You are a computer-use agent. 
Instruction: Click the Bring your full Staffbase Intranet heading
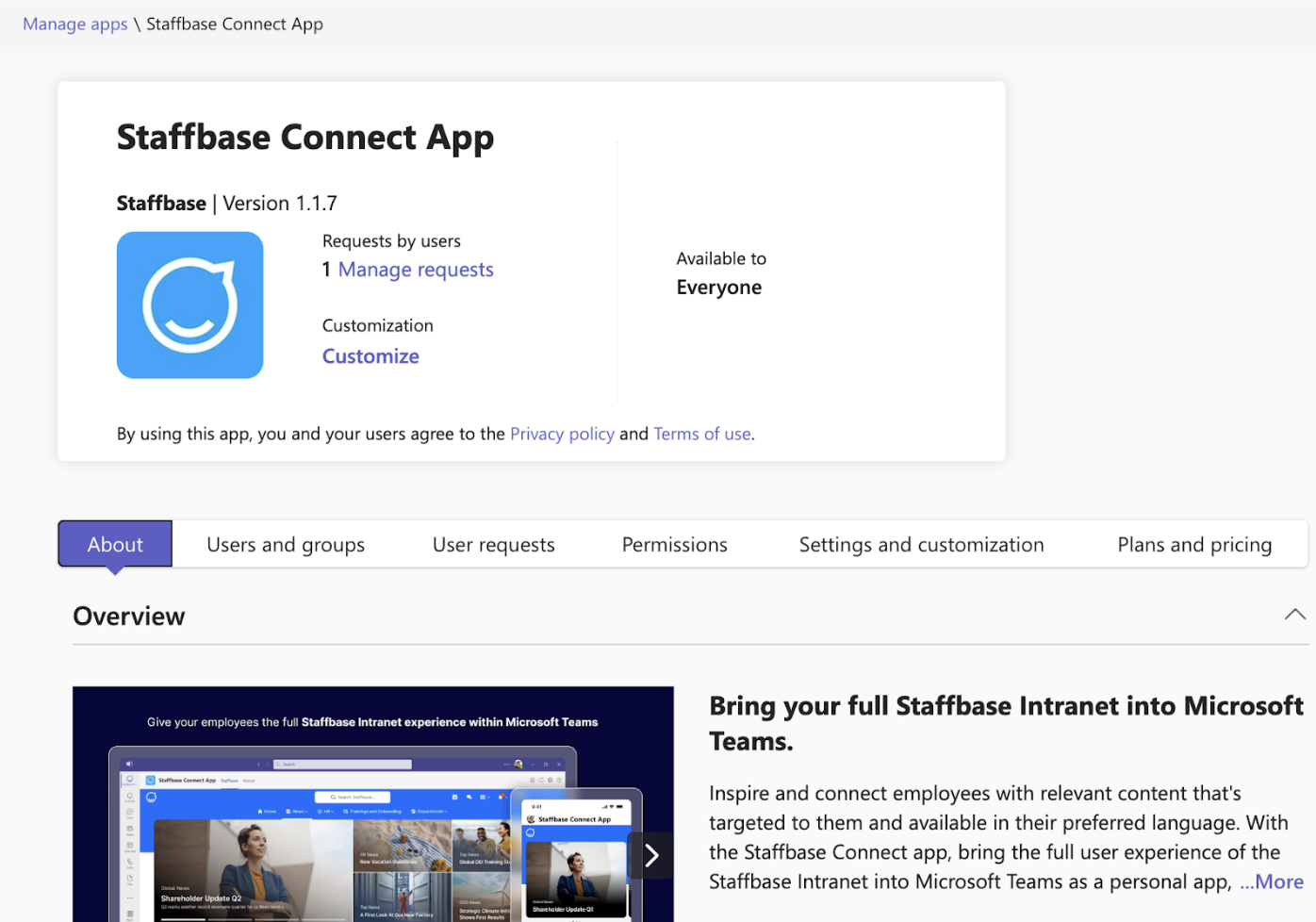point(1006,723)
